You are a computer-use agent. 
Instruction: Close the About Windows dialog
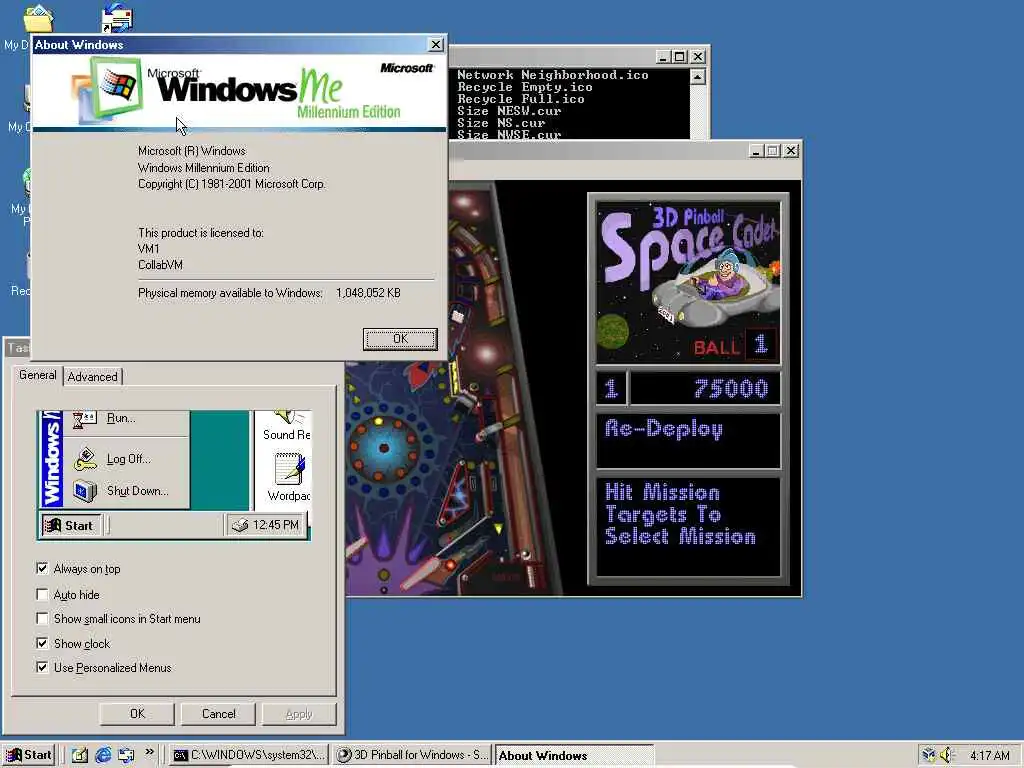click(x=436, y=44)
